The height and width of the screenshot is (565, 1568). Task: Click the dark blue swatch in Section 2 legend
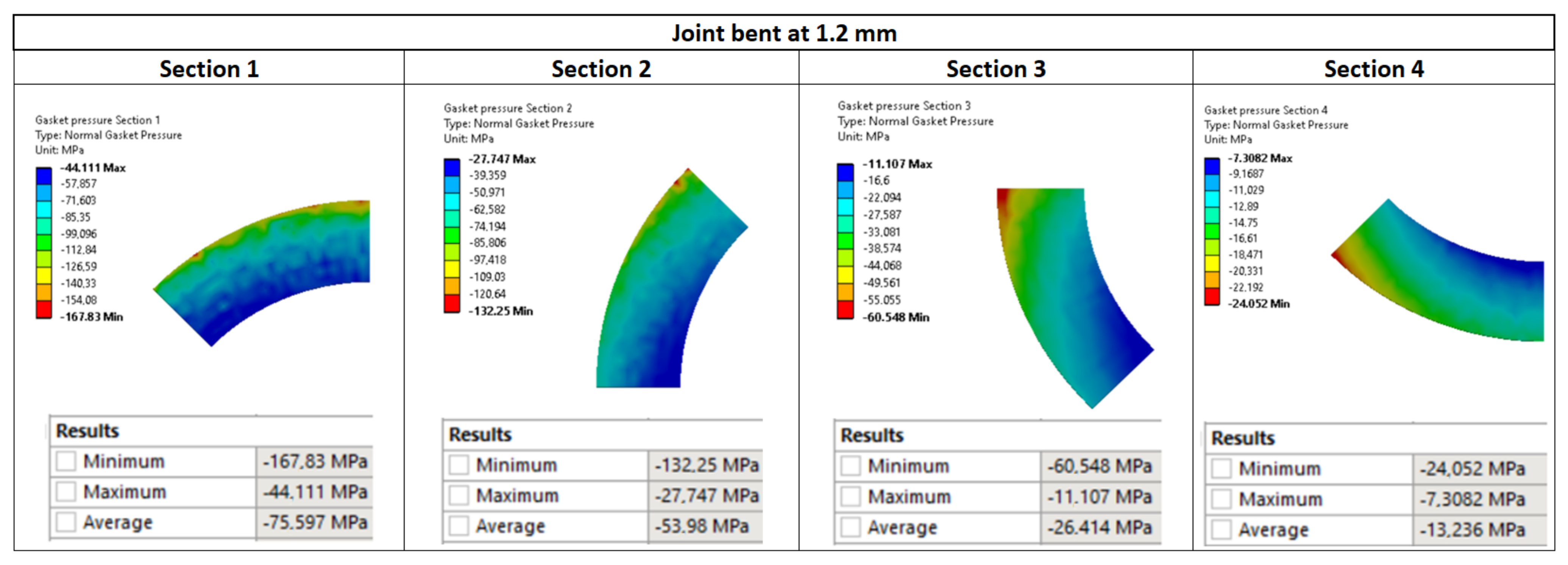[x=452, y=167]
